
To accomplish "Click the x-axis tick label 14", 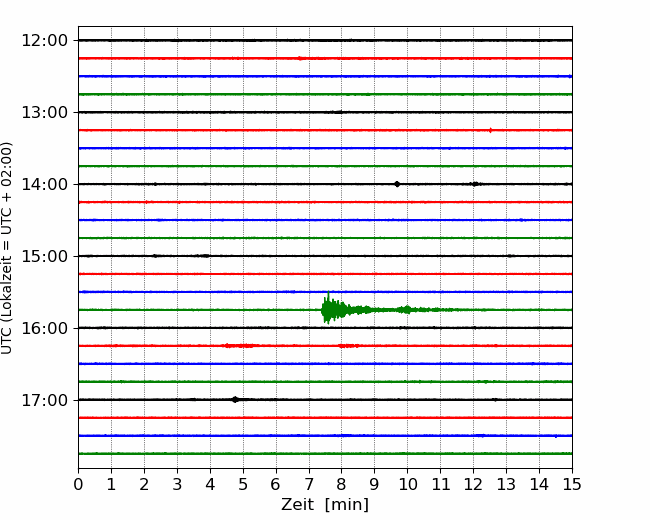I will (x=539, y=484).
